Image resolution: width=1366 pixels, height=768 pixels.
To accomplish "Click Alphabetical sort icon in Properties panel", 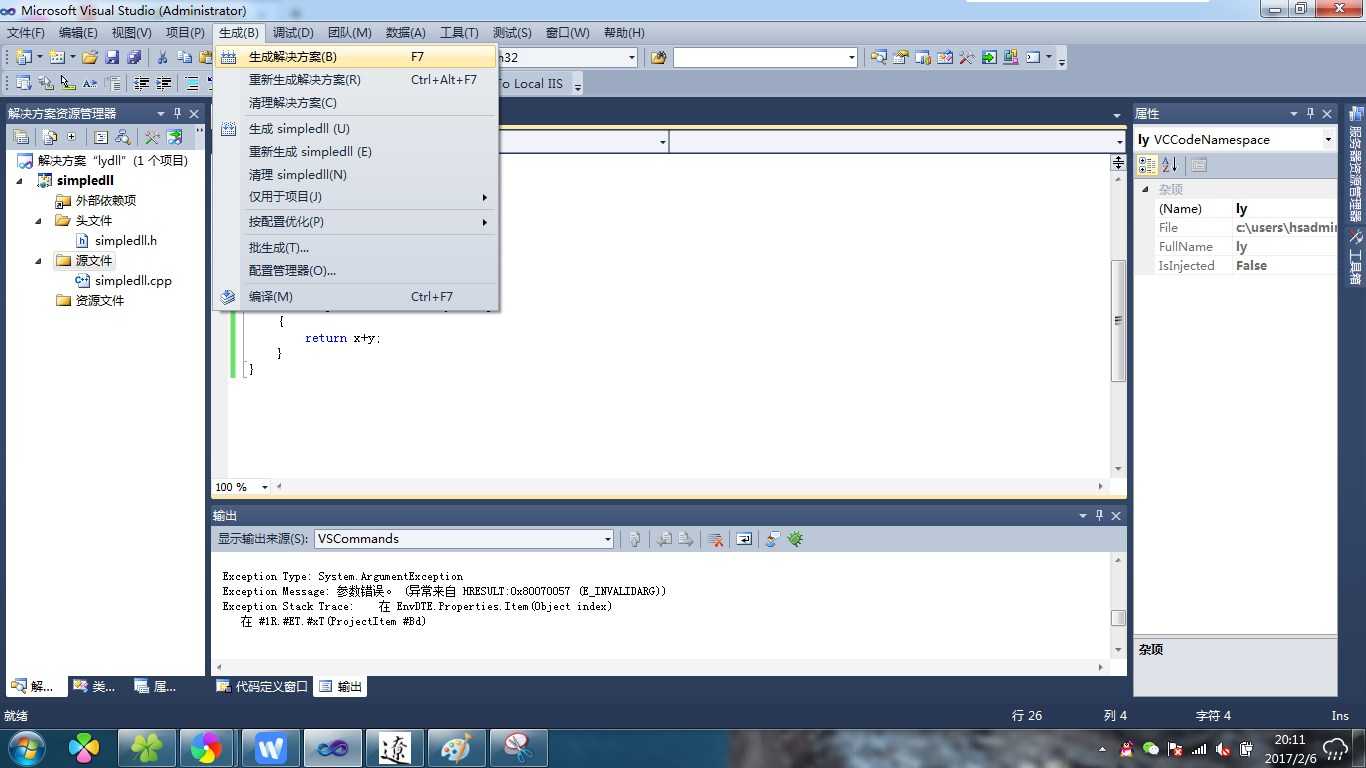I will (x=1169, y=165).
